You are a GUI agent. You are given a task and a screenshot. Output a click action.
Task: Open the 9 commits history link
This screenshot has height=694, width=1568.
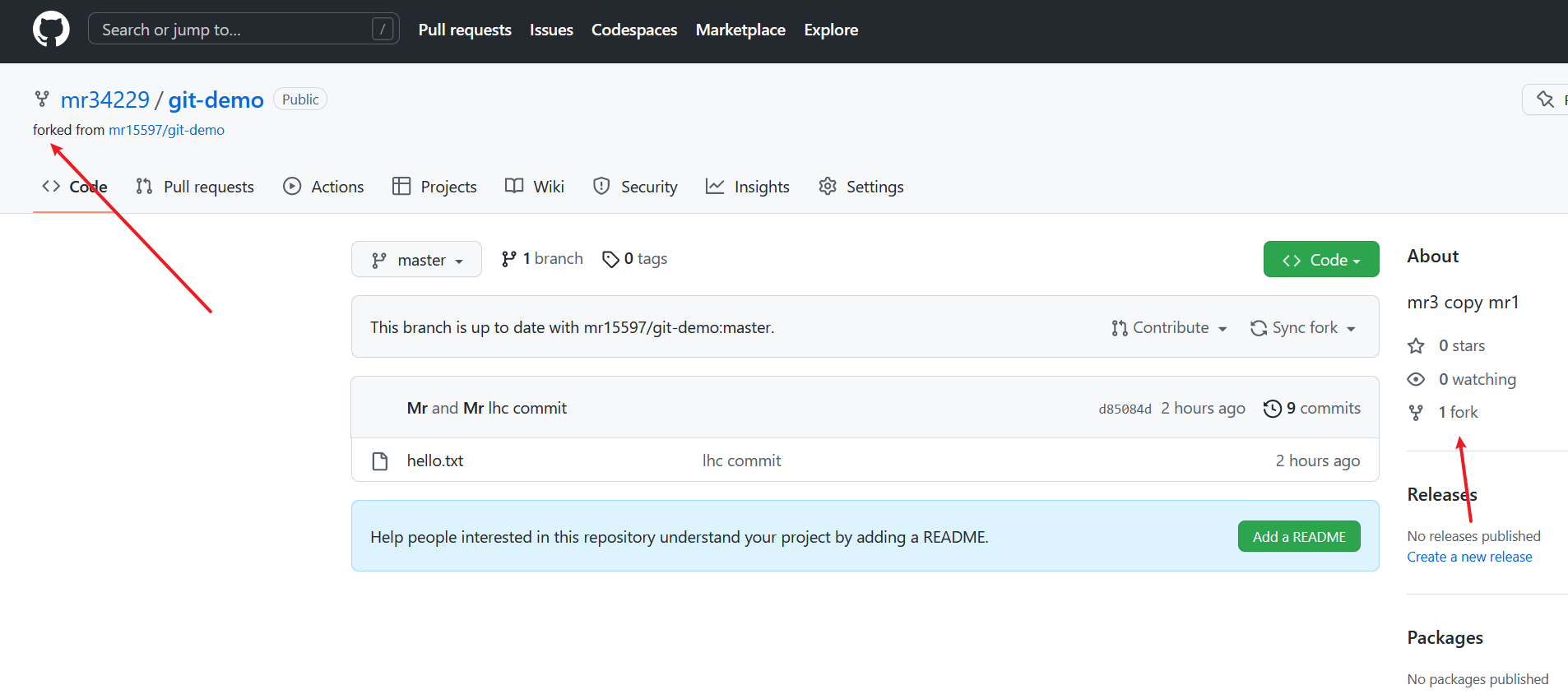click(1312, 408)
